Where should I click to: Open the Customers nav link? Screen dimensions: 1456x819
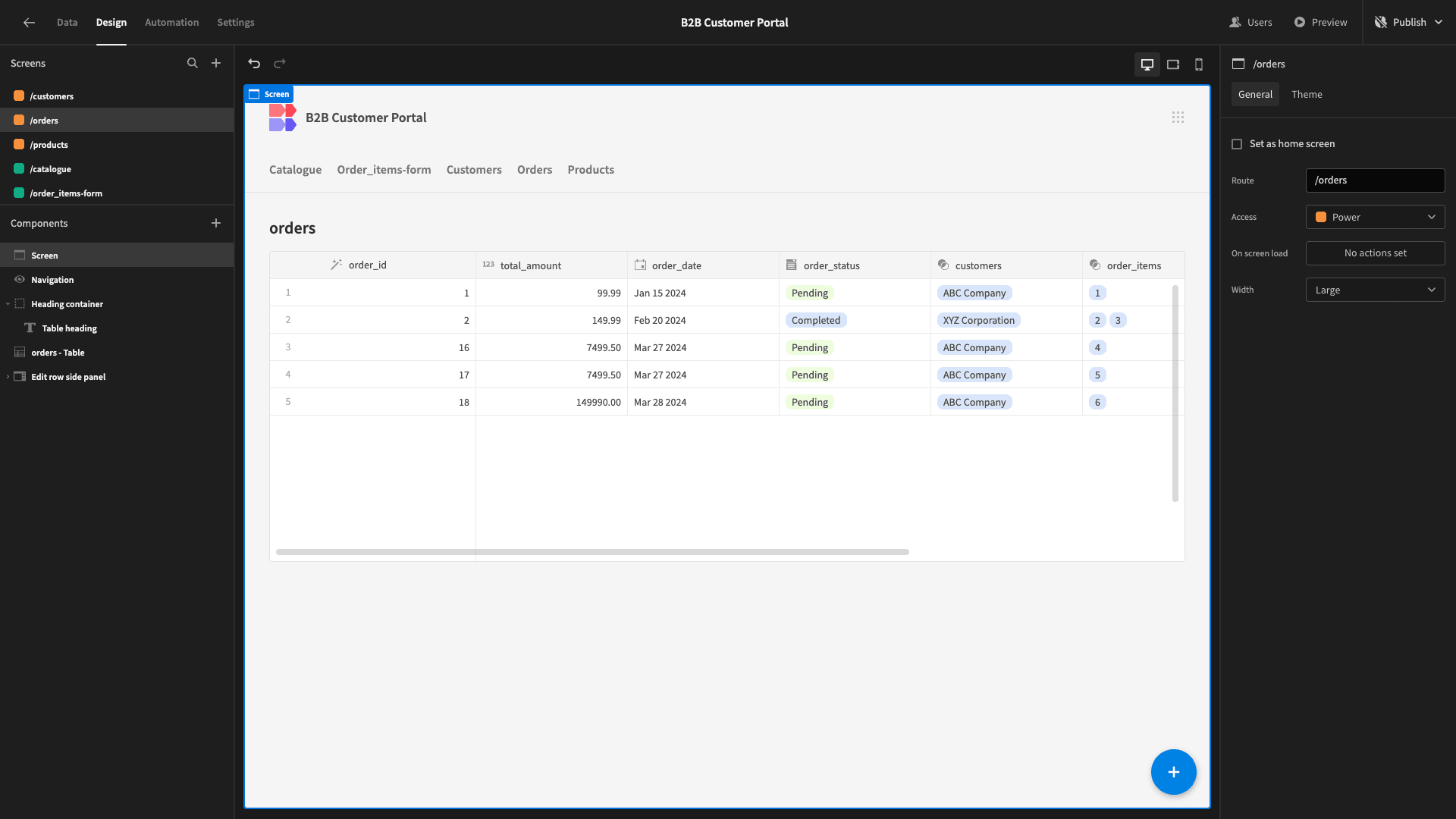(x=474, y=170)
